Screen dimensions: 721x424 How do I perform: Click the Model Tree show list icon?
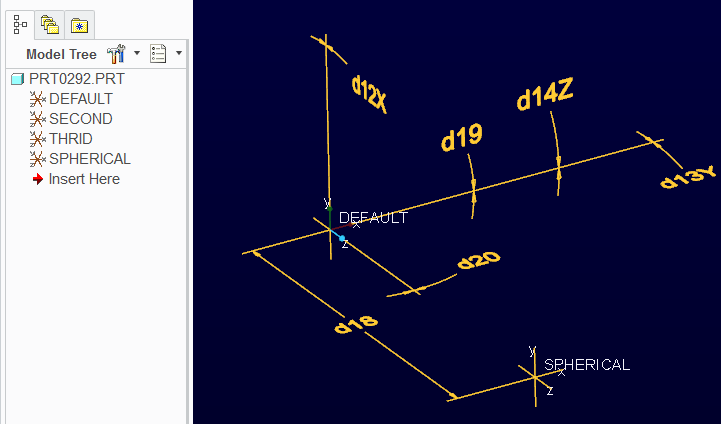click(158, 54)
